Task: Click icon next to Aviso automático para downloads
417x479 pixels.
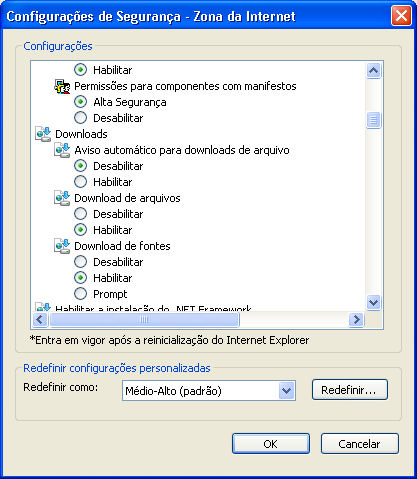Action: pyautogui.click(x=62, y=150)
